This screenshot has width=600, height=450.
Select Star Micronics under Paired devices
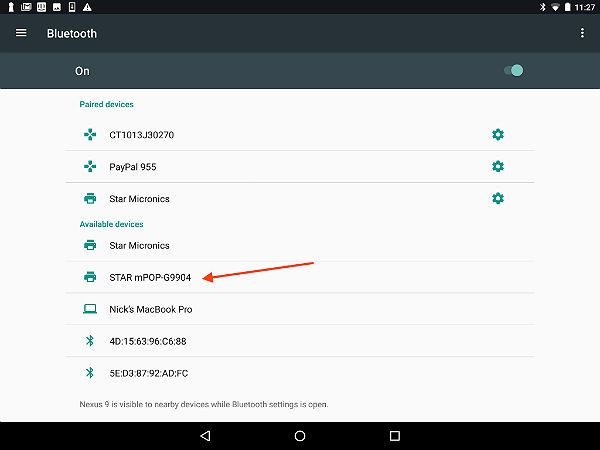tap(300, 199)
